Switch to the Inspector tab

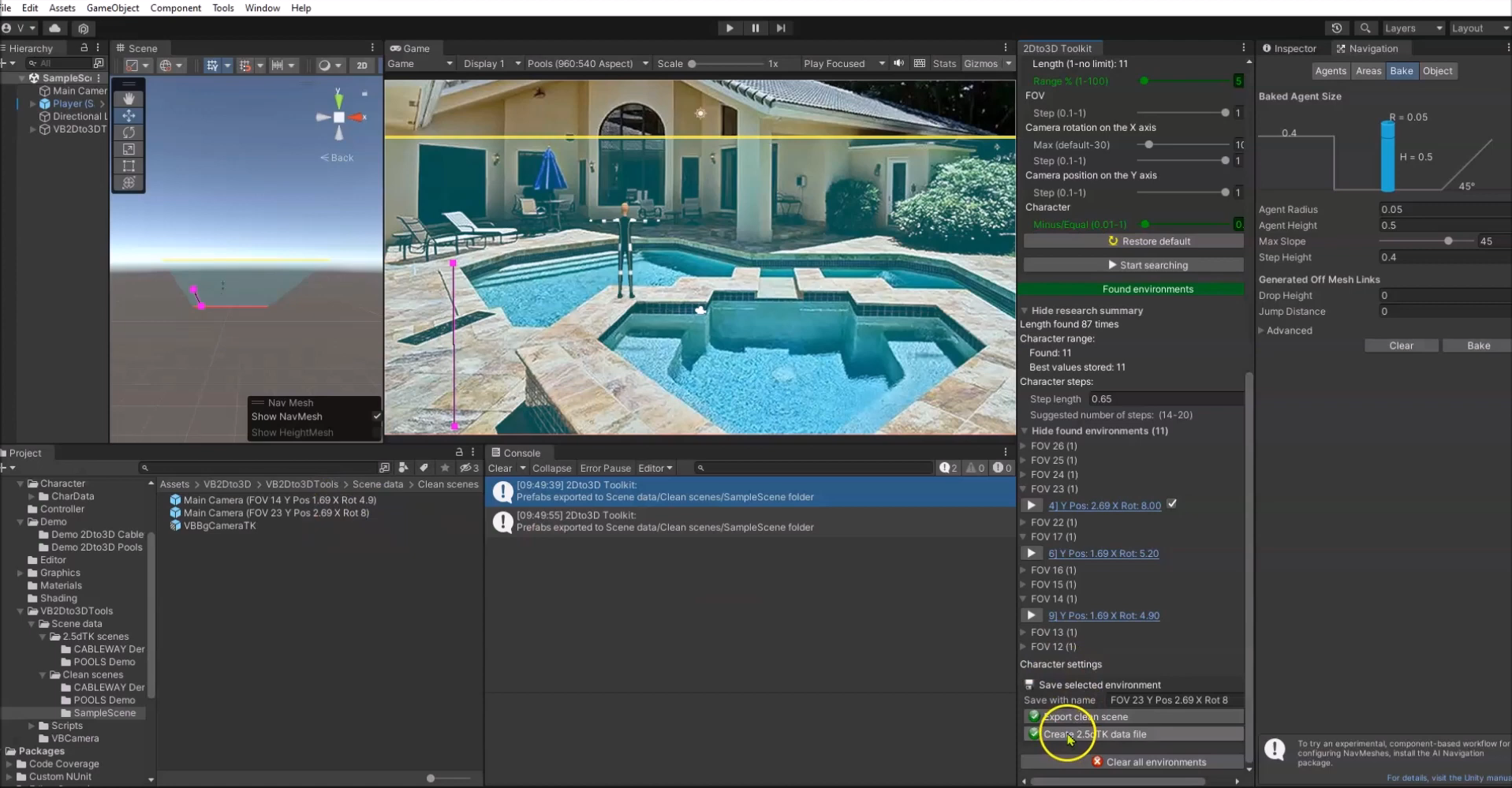[x=1290, y=49]
